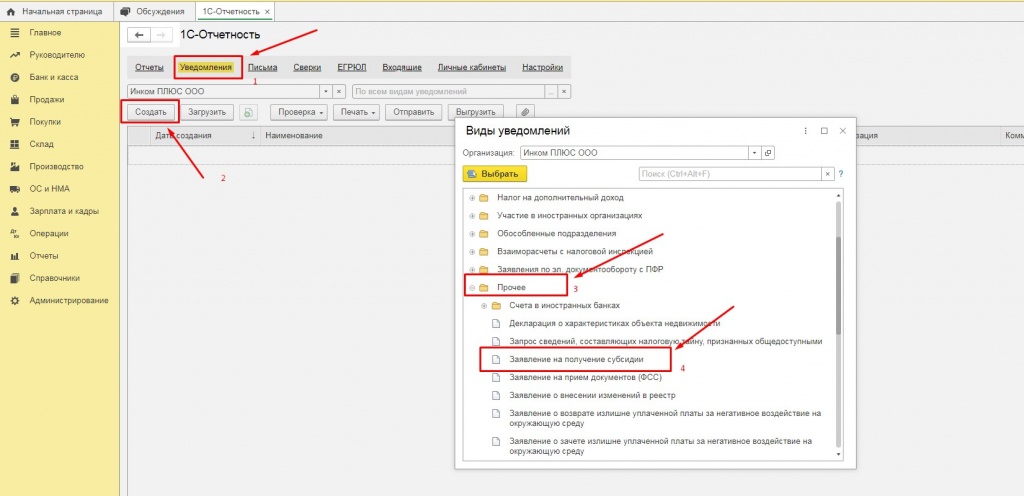Image resolution: width=1024 pixels, height=496 pixels.
Task: Expand Взаиморасчеты с налоговой инспекцией folder
Action: (x=472, y=251)
